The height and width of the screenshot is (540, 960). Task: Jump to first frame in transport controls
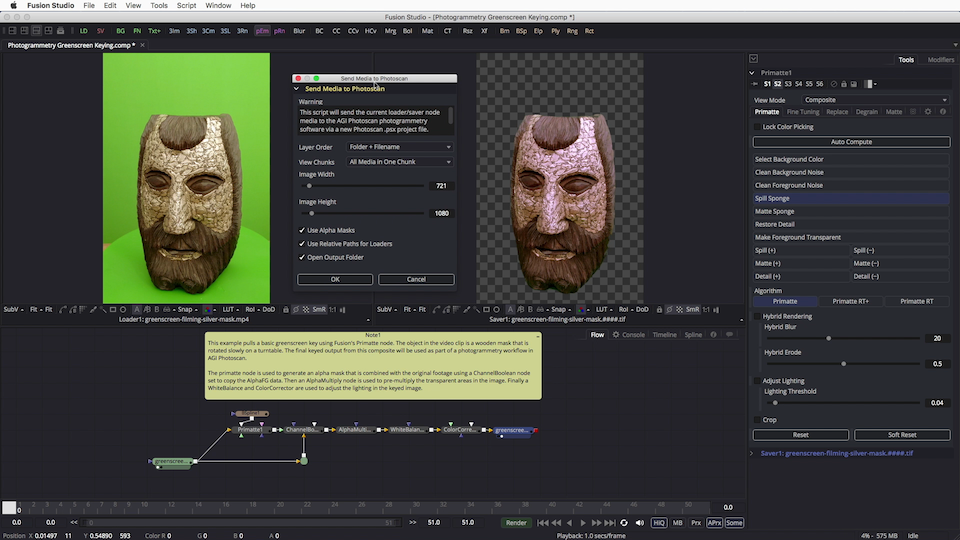pyautogui.click(x=542, y=523)
